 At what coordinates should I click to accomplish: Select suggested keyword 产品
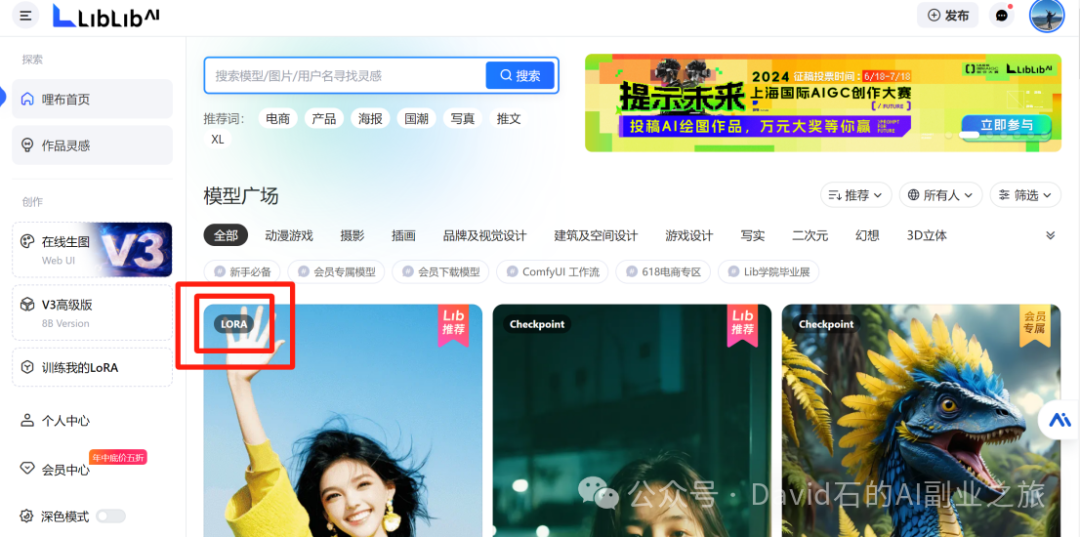pyautogui.click(x=324, y=118)
